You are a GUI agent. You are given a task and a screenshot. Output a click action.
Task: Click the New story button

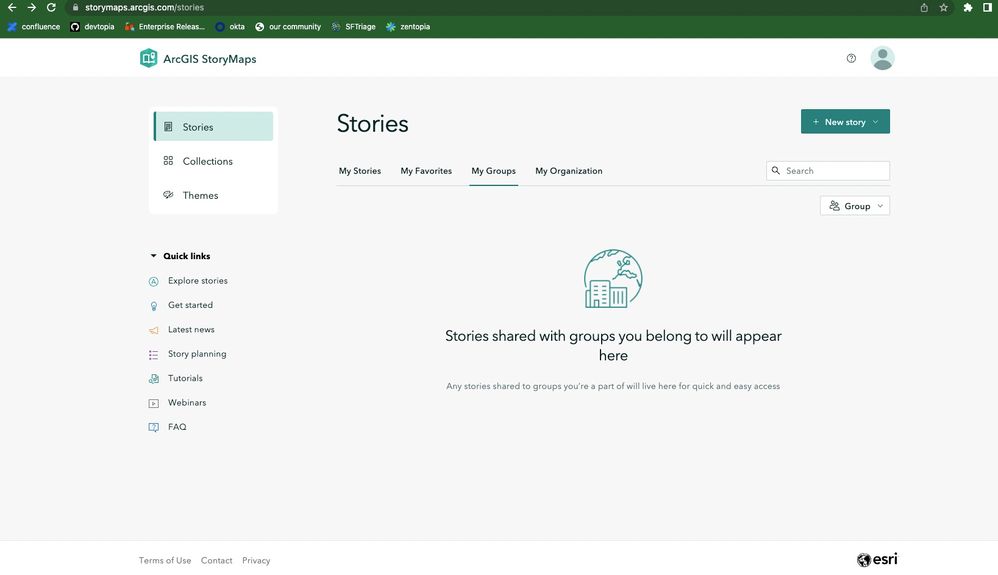click(845, 122)
